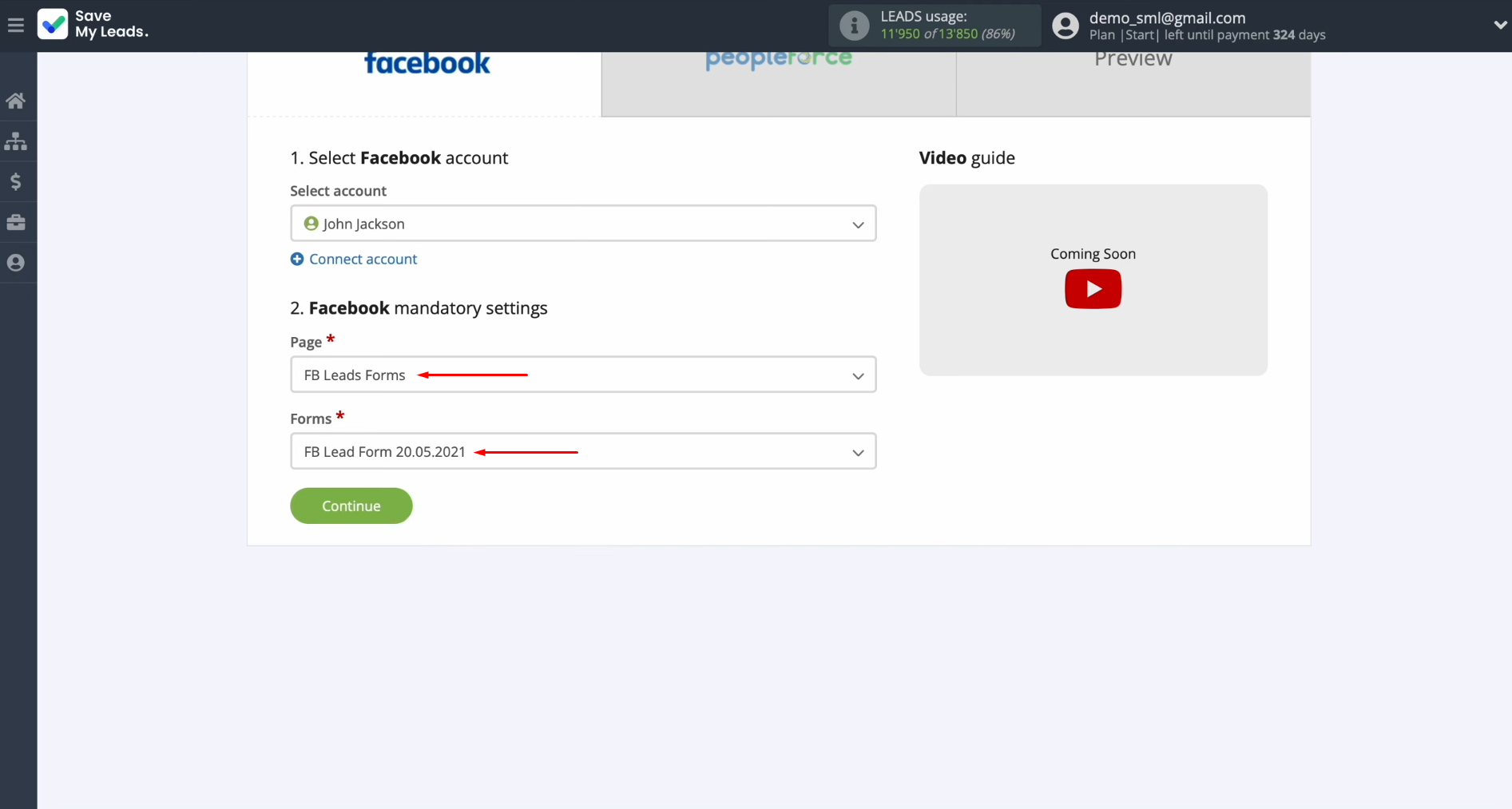This screenshot has width=1512, height=809.
Task: Open the profile icon in sidebar
Action: point(16,263)
